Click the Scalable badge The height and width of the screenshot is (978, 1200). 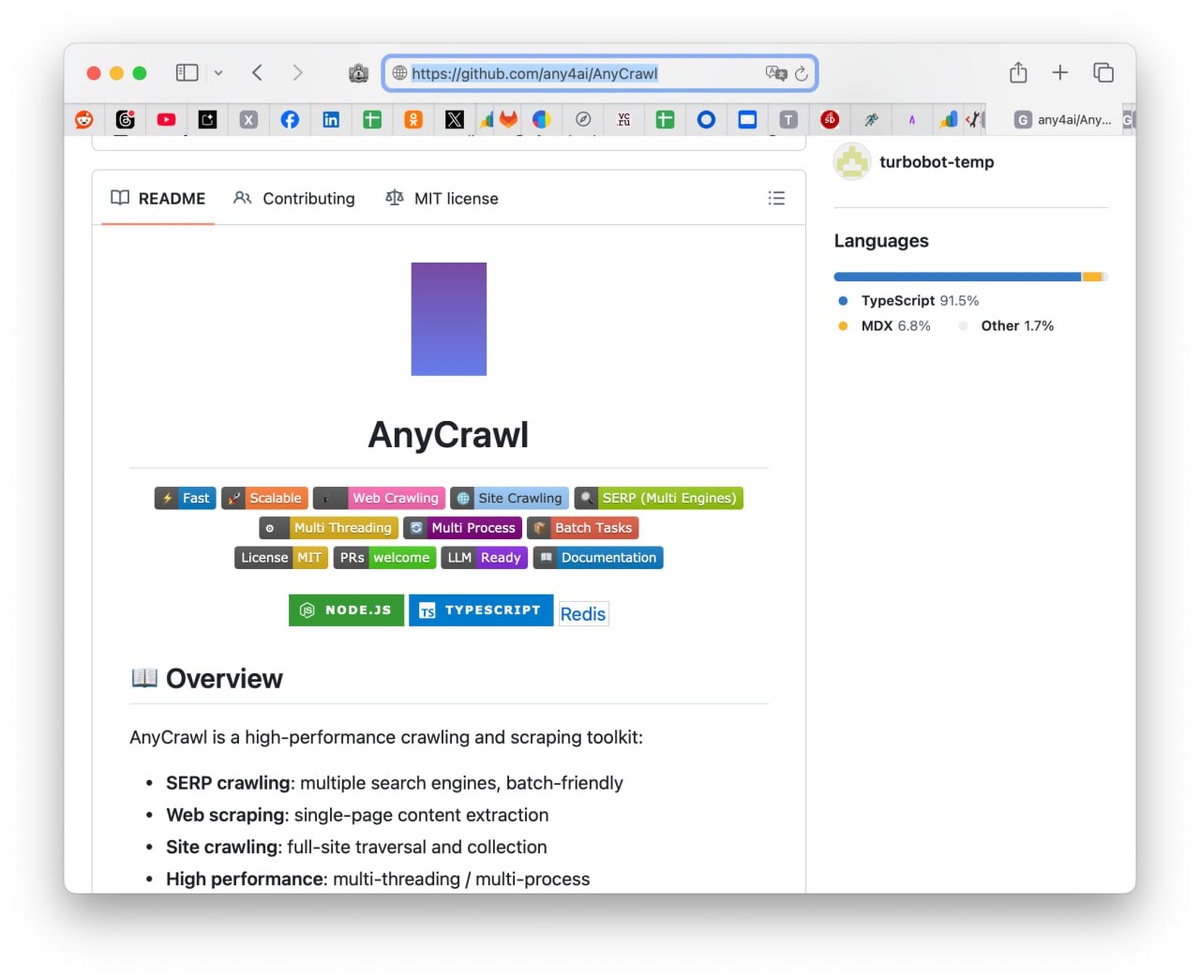click(264, 498)
